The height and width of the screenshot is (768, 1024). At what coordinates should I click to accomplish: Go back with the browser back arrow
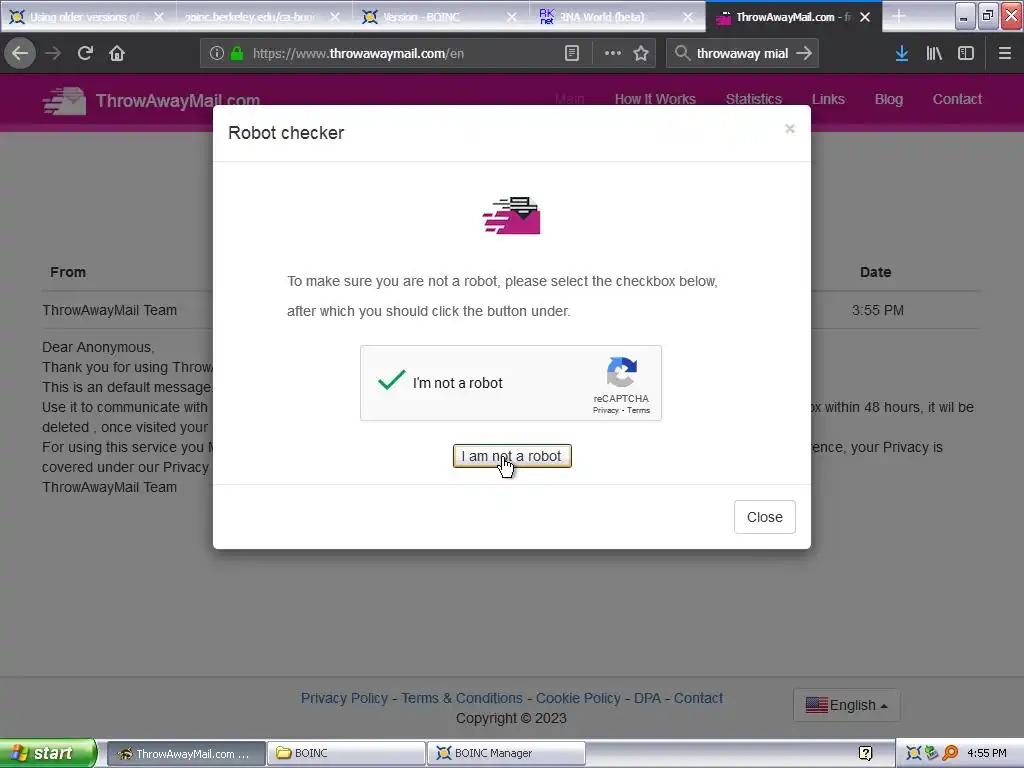[x=20, y=54]
